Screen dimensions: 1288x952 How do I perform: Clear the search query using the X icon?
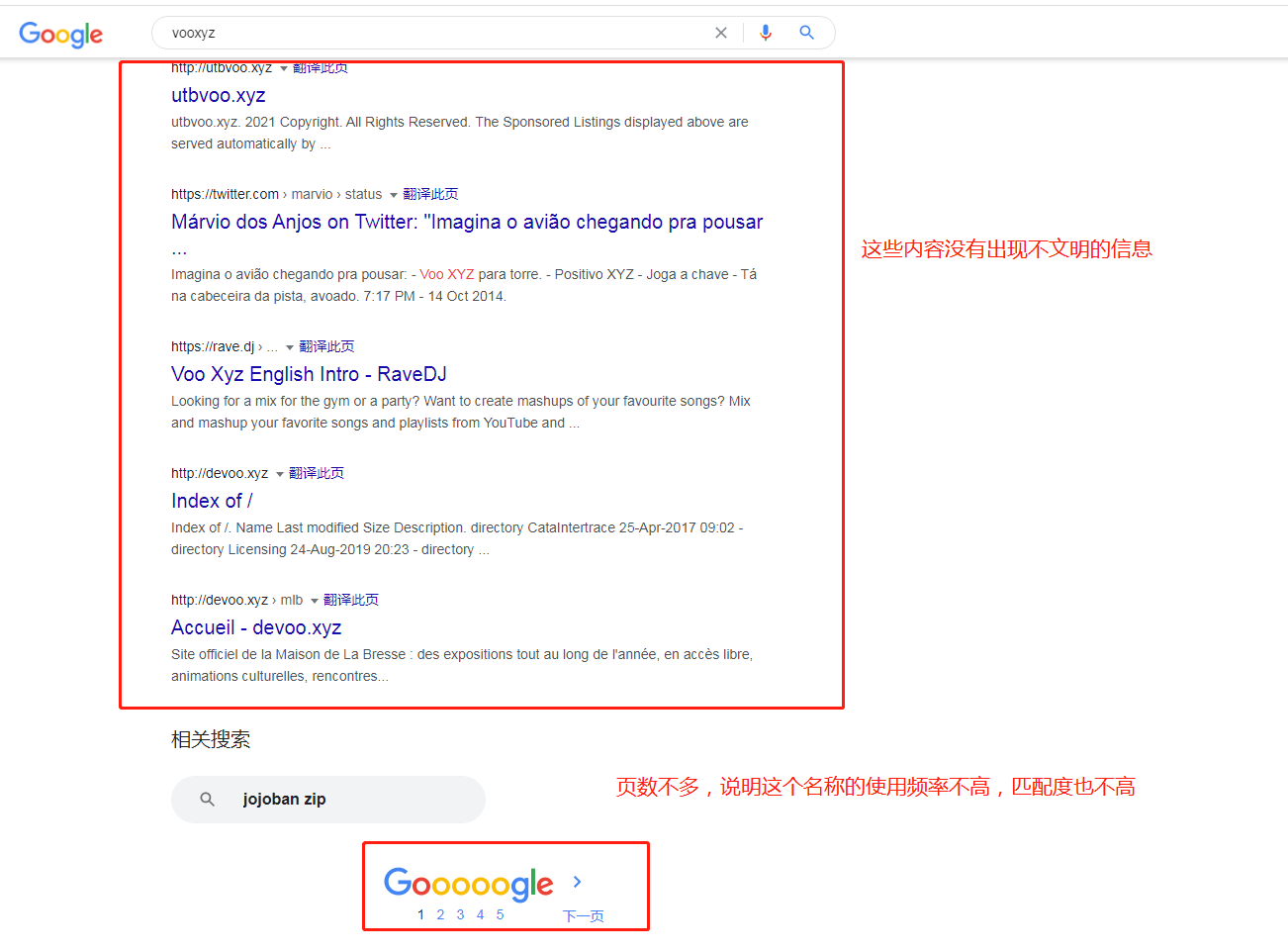click(721, 32)
